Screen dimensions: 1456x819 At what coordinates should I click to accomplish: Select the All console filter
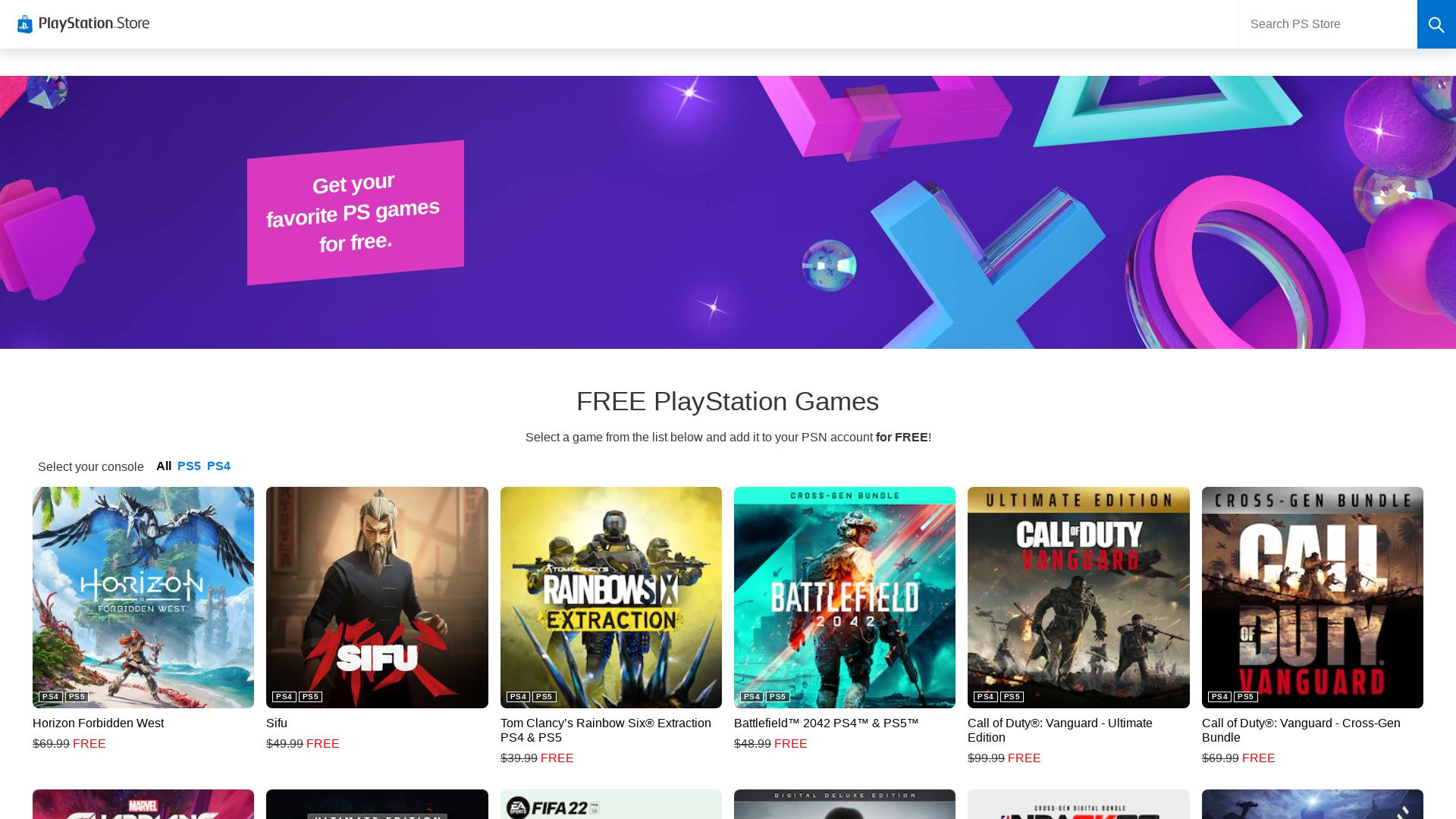click(x=164, y=466)
